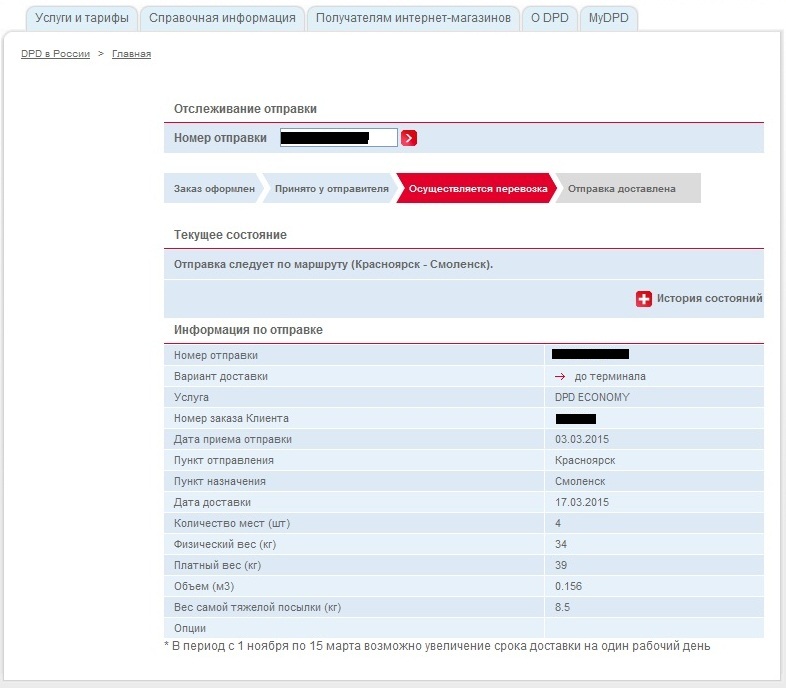The width and height of the screenshot is (786, 688).
Task: Click the Физический вес value 34
Action: pos(560,544)
